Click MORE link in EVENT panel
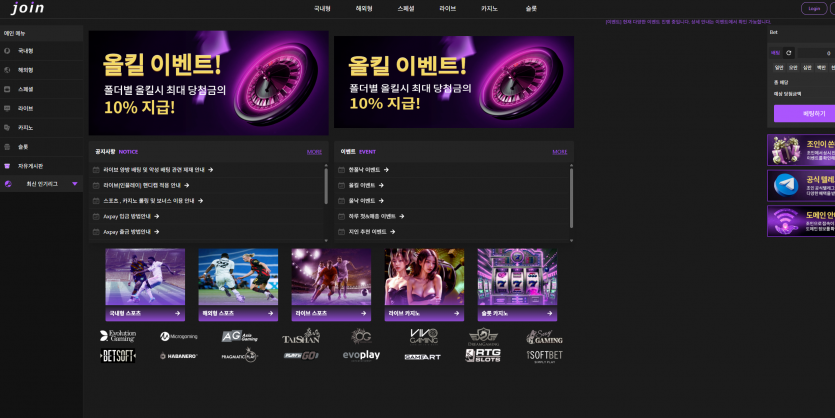 point(560,152)
